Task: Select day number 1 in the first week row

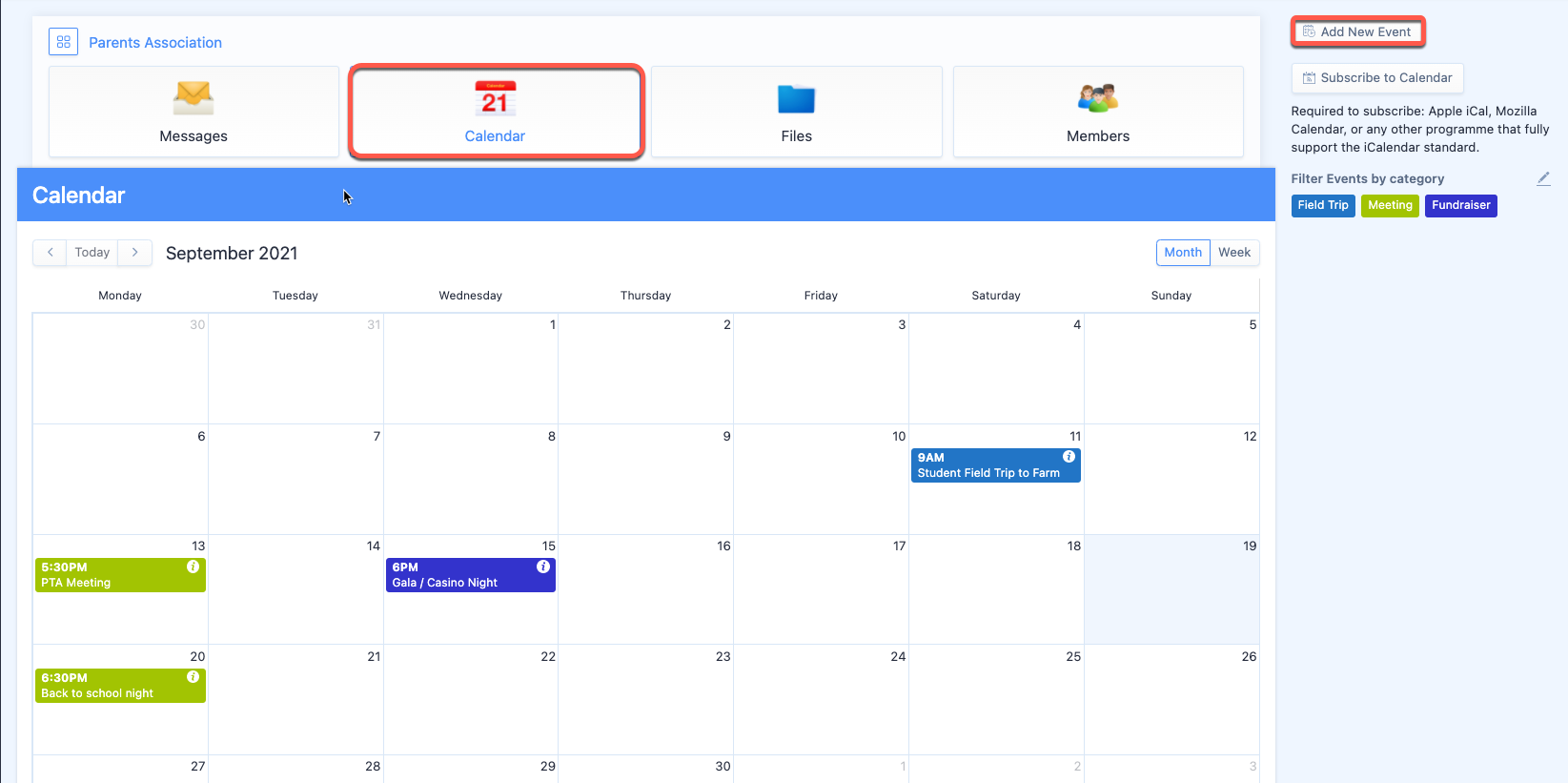Action: 553,325
